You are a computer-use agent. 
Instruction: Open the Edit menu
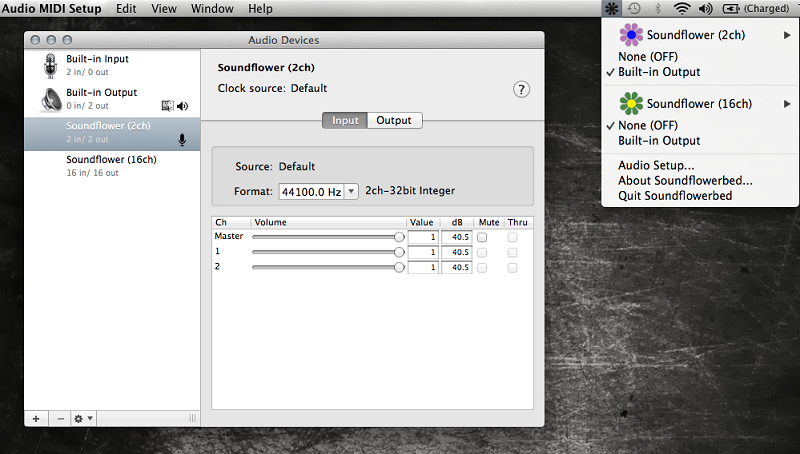pyautogui.click(x=126, y=9)
